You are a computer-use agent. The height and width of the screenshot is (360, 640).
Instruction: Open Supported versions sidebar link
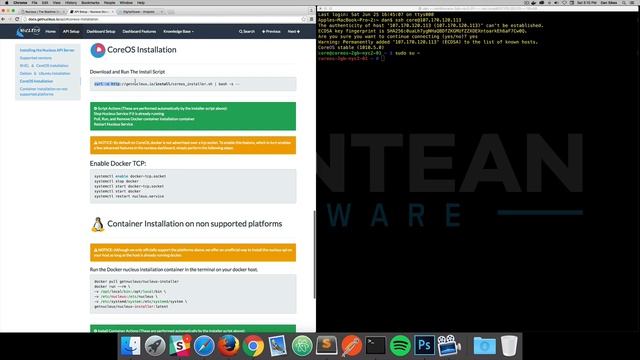[x=36, y=58]
